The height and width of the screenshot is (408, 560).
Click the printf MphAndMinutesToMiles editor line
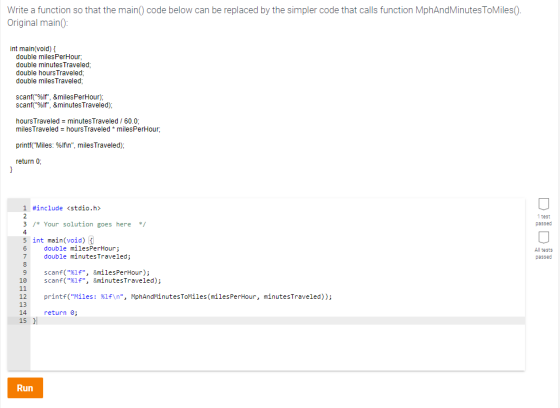(188, 297)
